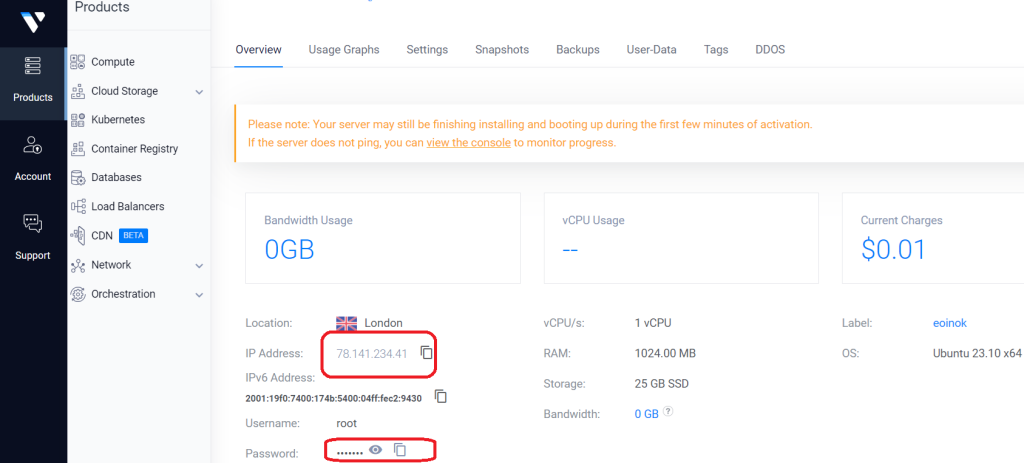Open the Snapshots tab
Viewport: 1024px width, 463px height.
(x=502, y=50)
